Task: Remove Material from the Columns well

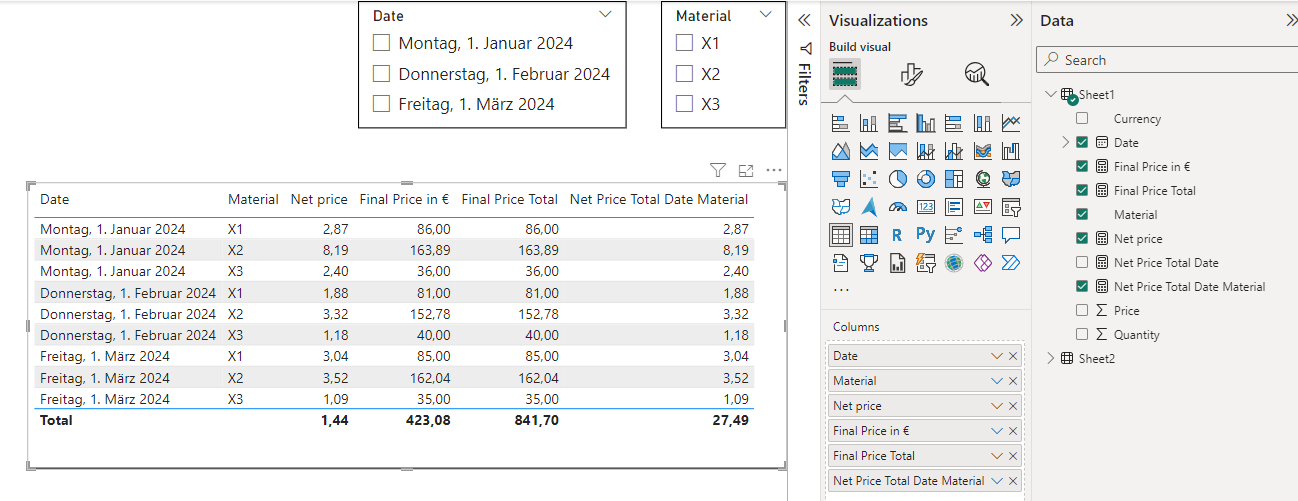Action: click(1013, 381)
